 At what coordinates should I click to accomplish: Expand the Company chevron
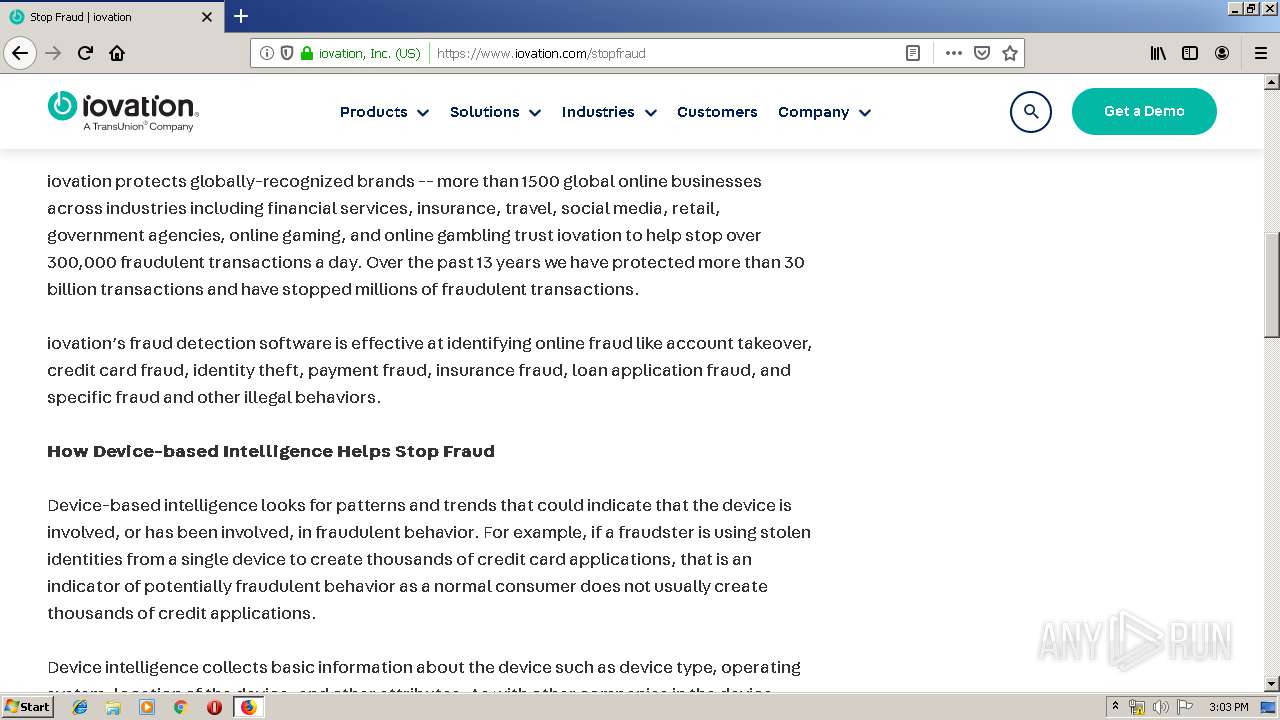click(865, 113)
